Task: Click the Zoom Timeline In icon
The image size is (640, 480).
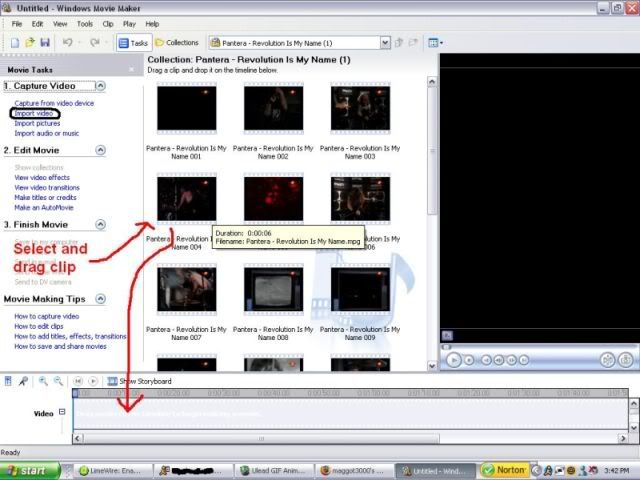Action: tap(43, 381)
